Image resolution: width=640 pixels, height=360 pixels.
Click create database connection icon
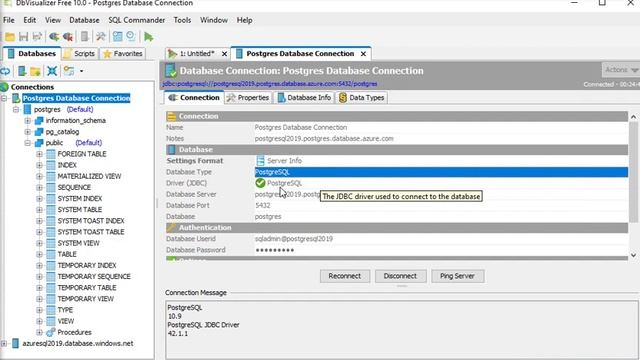[x=22, y=71]
